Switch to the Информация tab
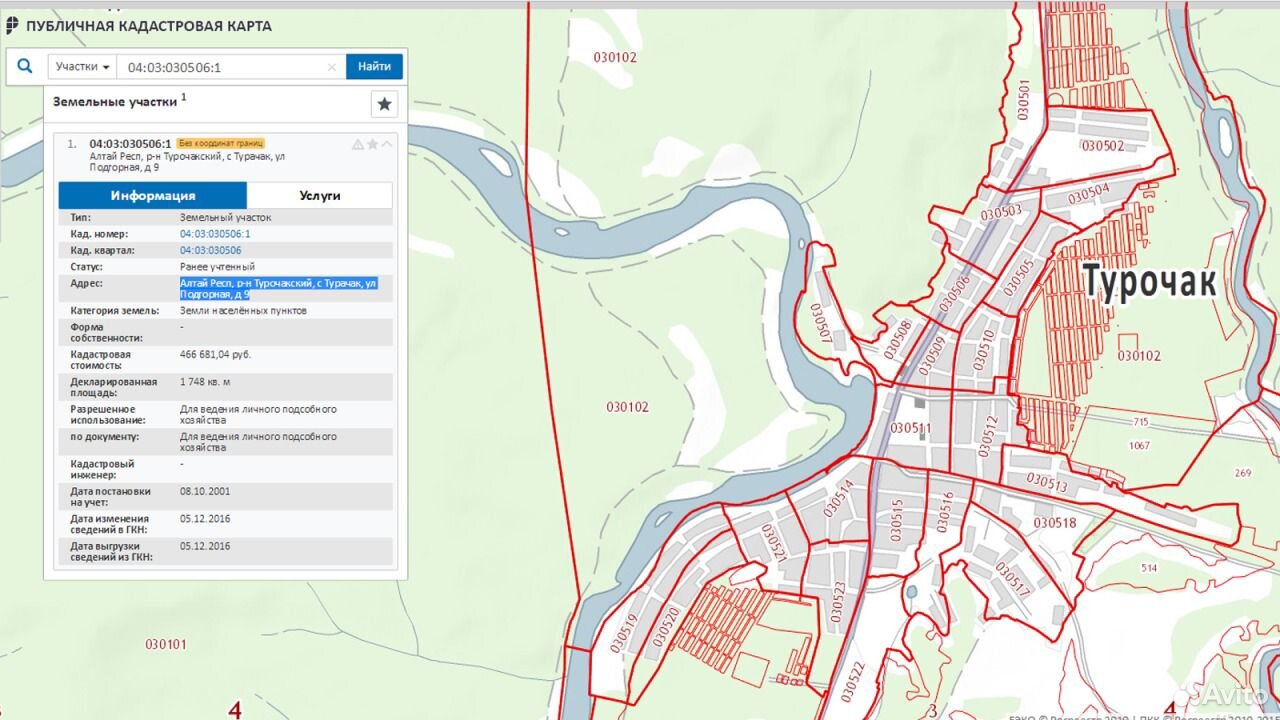This screenshot has width=1280, height=720. coord(153,195)
